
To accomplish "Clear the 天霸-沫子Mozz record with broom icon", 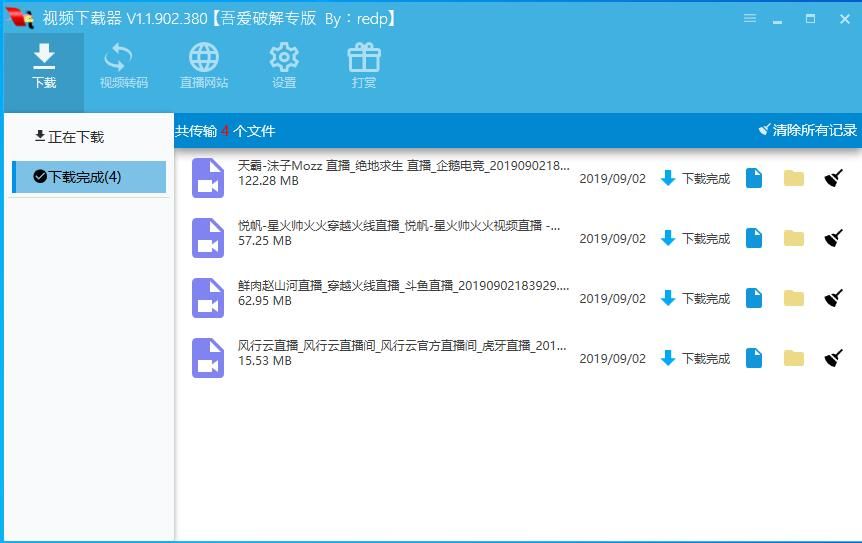I will coord(833,178).
